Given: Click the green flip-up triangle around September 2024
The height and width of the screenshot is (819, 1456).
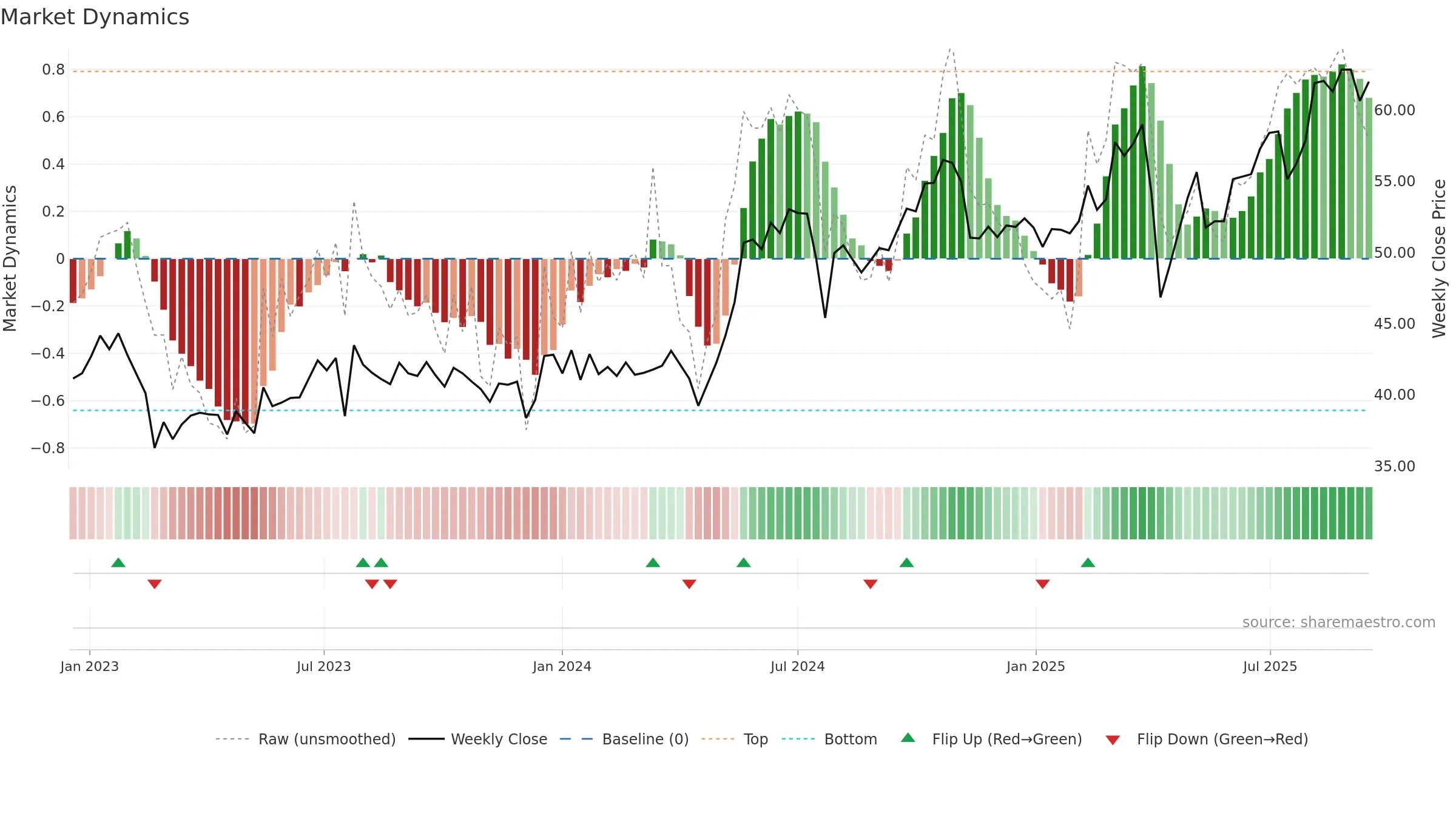Looking at the screenshot, I should [x=907, y=562].
